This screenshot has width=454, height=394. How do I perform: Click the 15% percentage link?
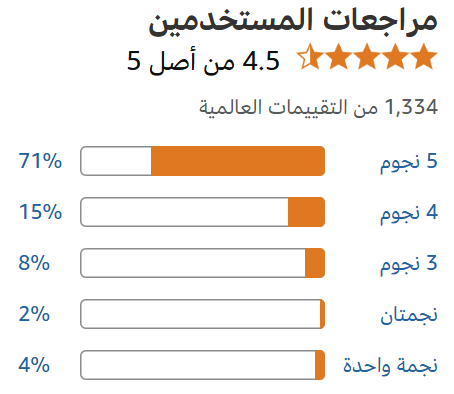[40, 212]
